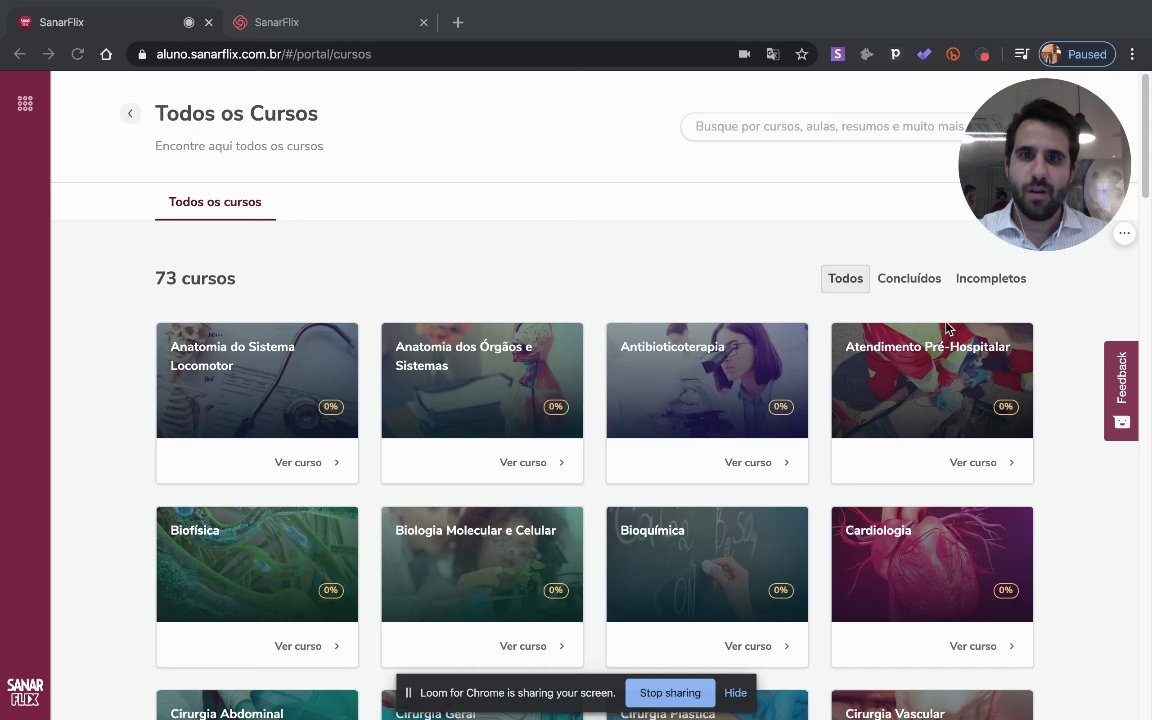Select the Todos os cursos tab

(215, 202)
